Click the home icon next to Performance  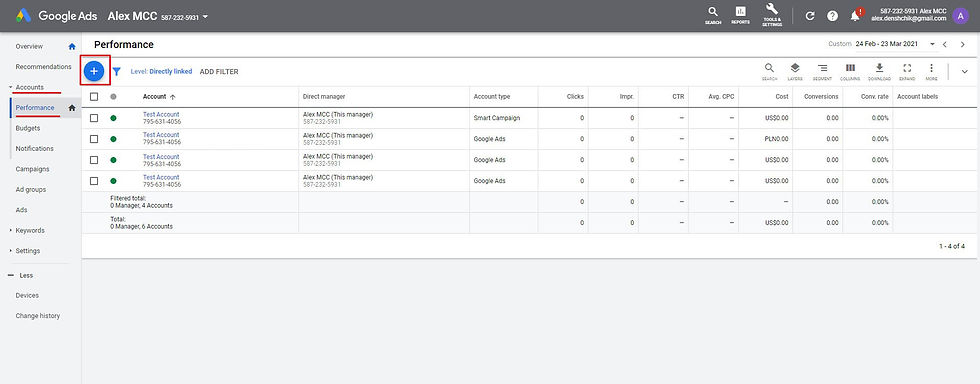pos(72,108)
